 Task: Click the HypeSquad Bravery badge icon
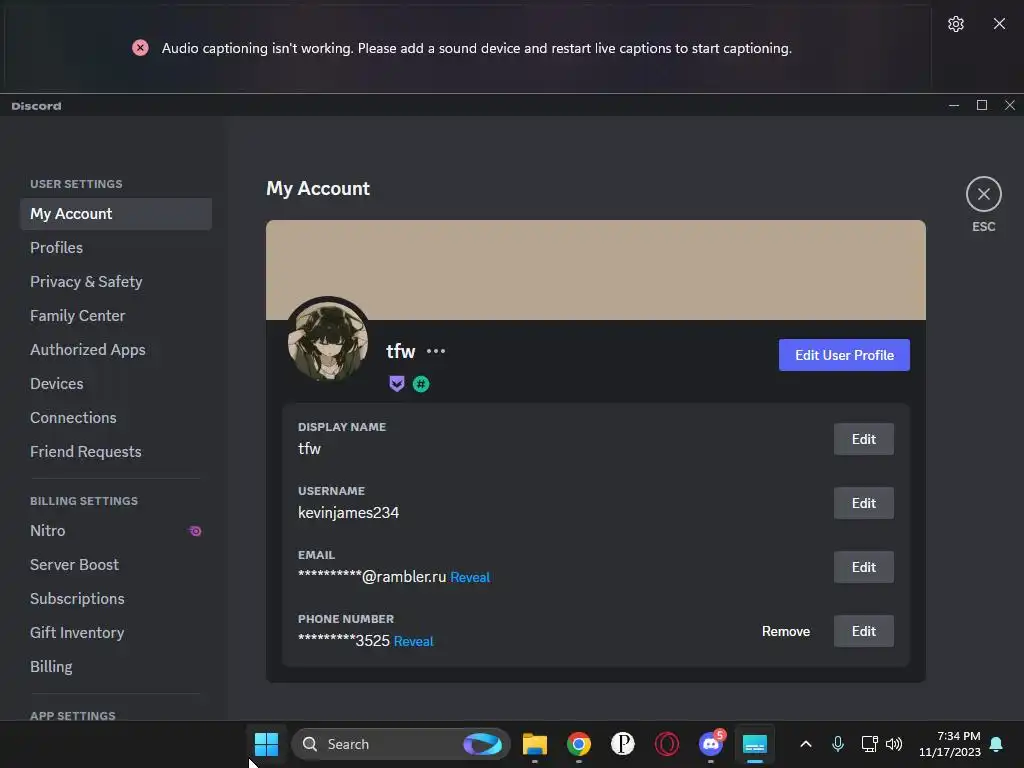(x=396, y=384)
